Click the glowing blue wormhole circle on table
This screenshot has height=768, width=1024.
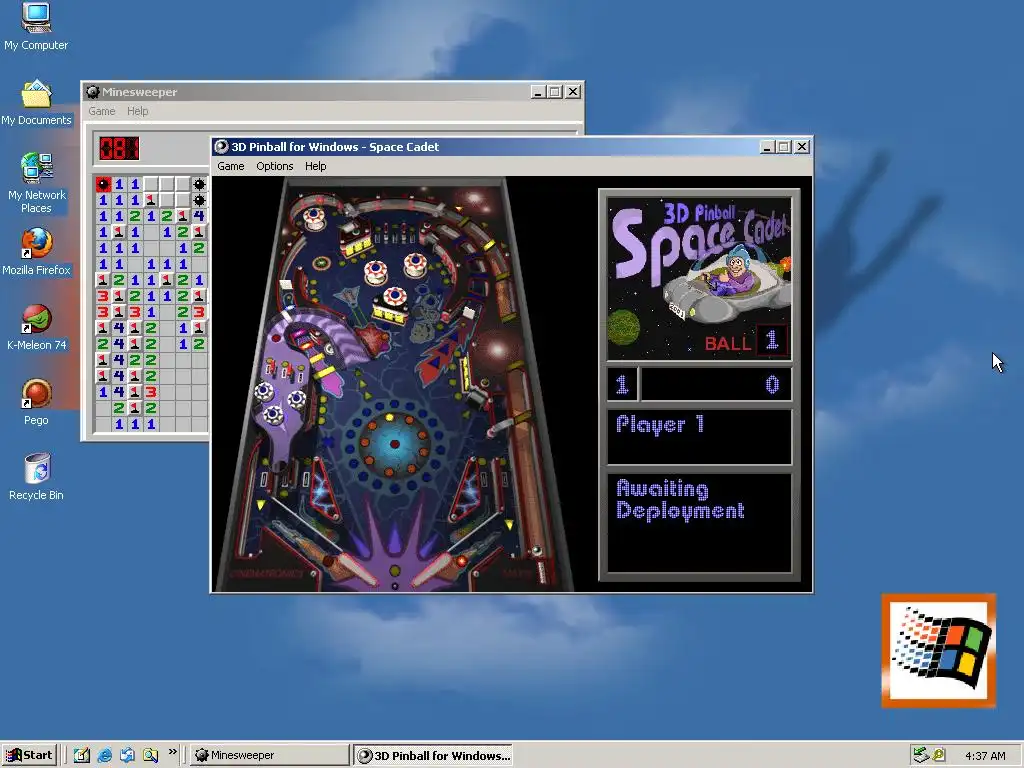[394, 444]
